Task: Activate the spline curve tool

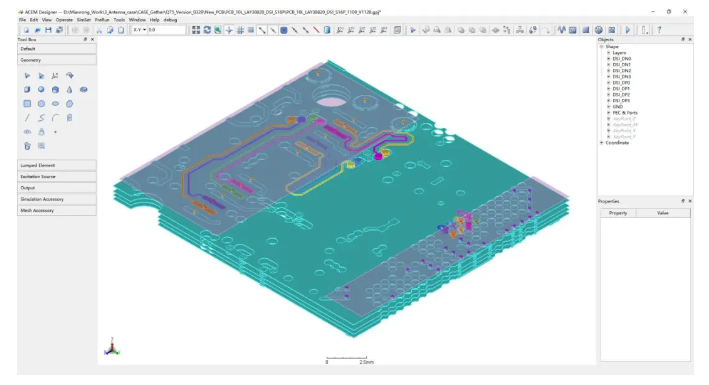Action: (41, 118)
